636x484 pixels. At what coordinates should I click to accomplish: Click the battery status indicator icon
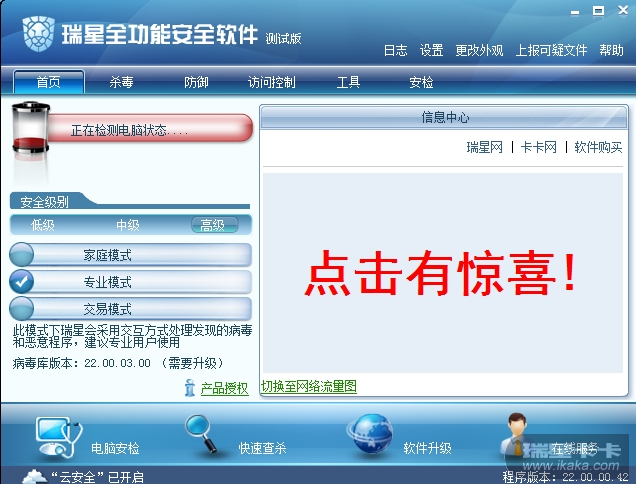pyautogui.click(x=31, y=128)
